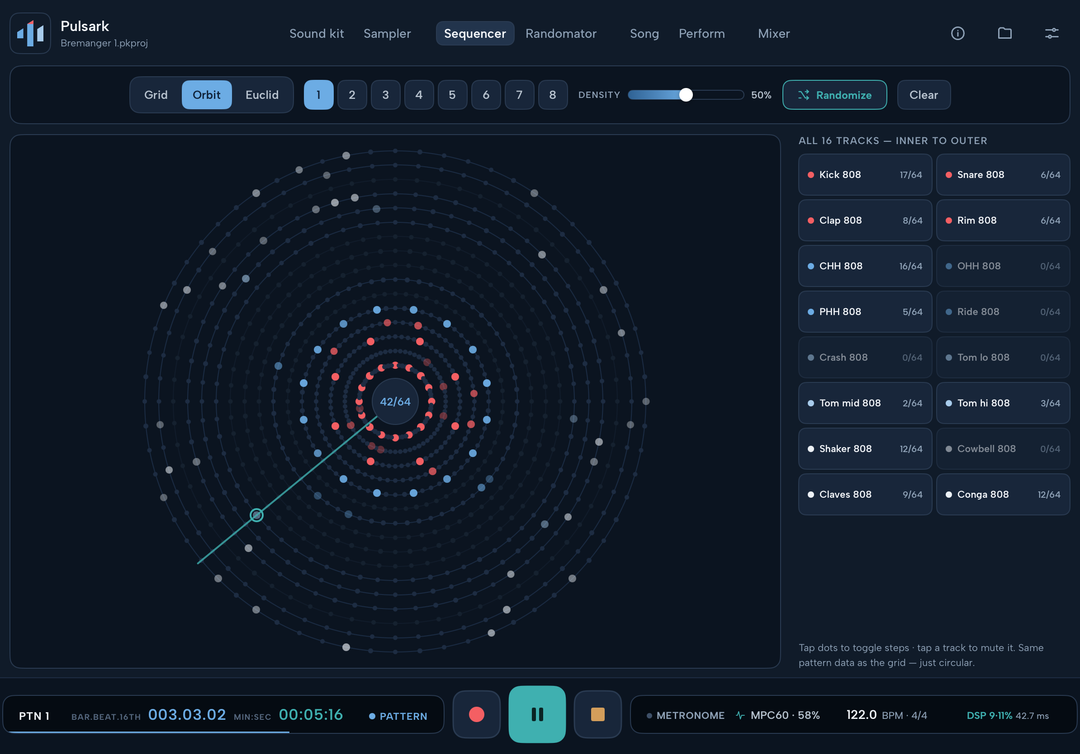Switch sequencer view to Grid

pos(156,94)
